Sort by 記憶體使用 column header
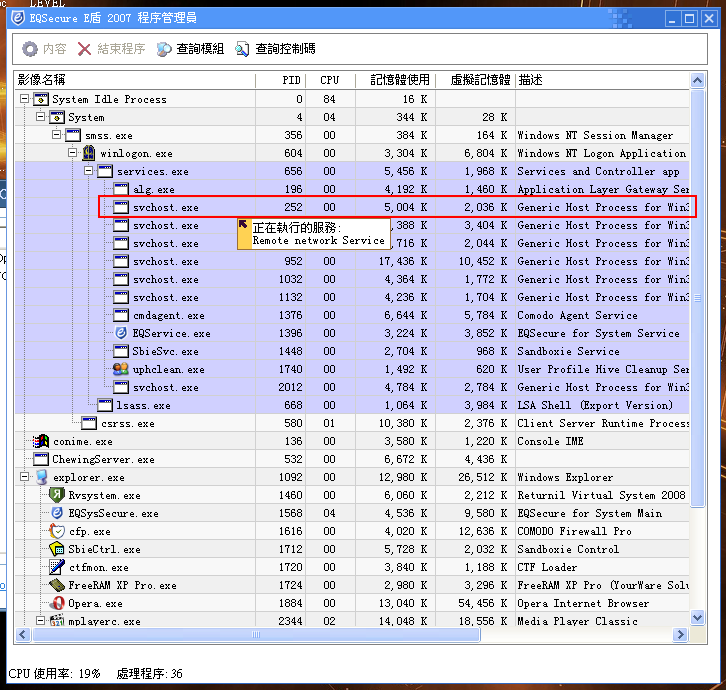 click(395, 80)
